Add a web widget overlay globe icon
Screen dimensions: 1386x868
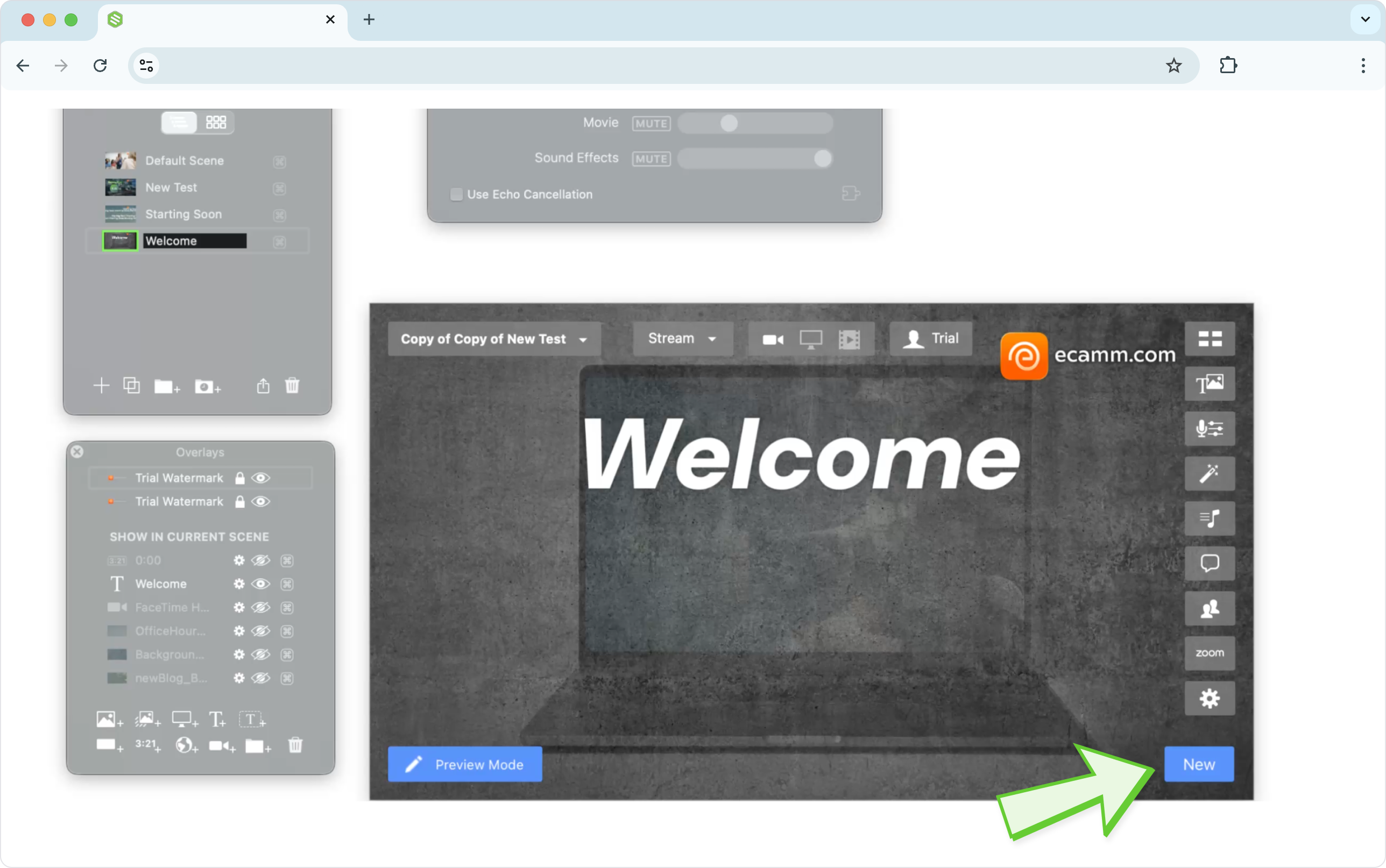click(x=187, y=745)
